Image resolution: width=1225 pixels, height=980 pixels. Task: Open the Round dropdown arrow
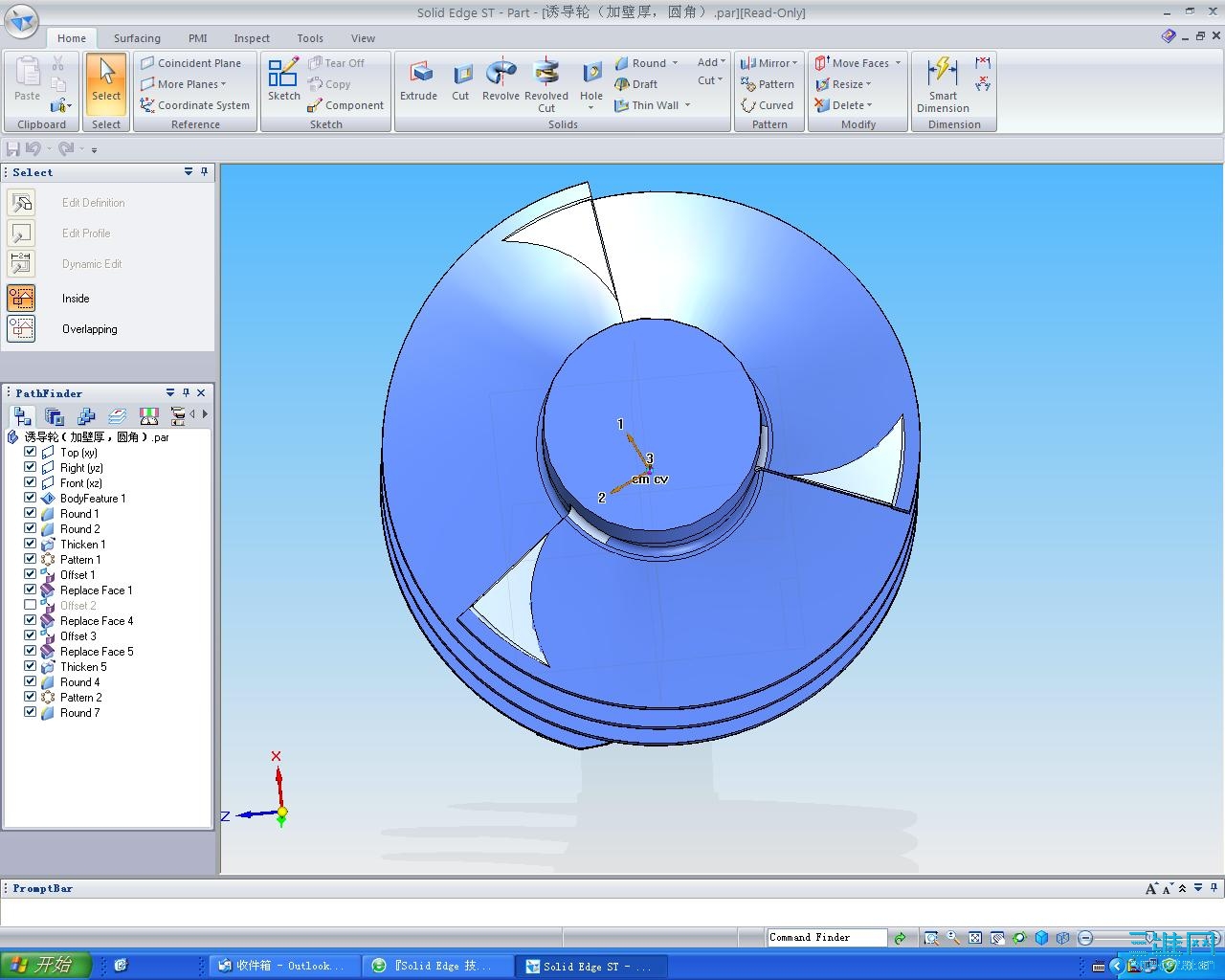[675, 63]
